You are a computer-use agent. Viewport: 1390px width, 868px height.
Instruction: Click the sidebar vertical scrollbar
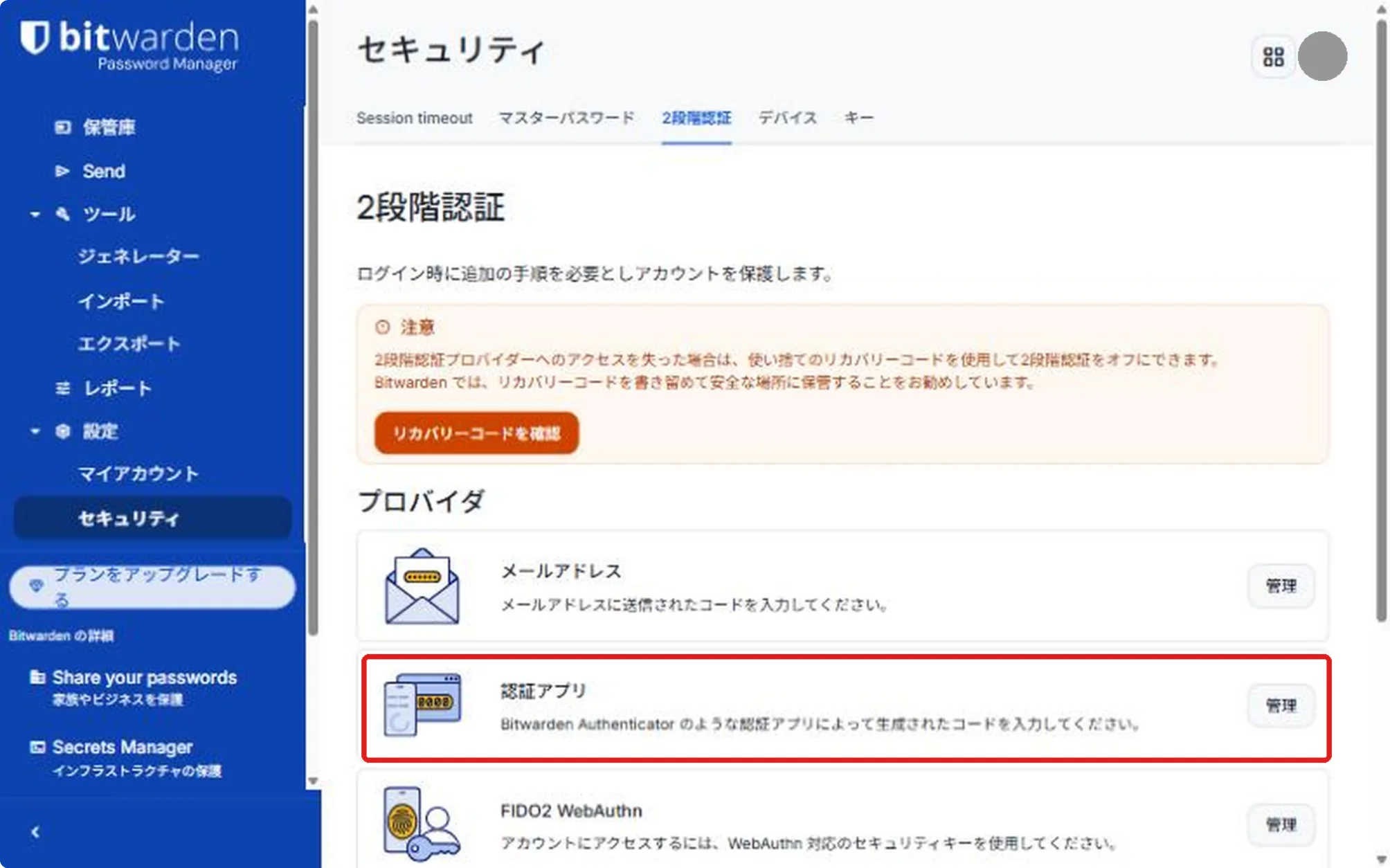pyautogui.click(x=313, y=327)
